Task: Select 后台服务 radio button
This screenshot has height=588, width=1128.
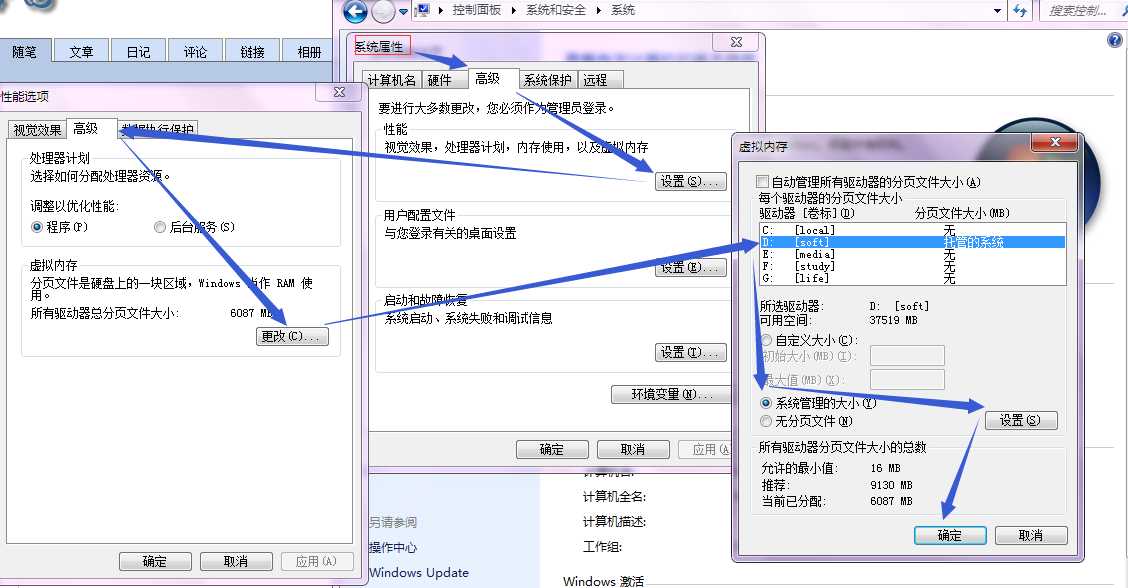Action: click(x=160, y=227)
